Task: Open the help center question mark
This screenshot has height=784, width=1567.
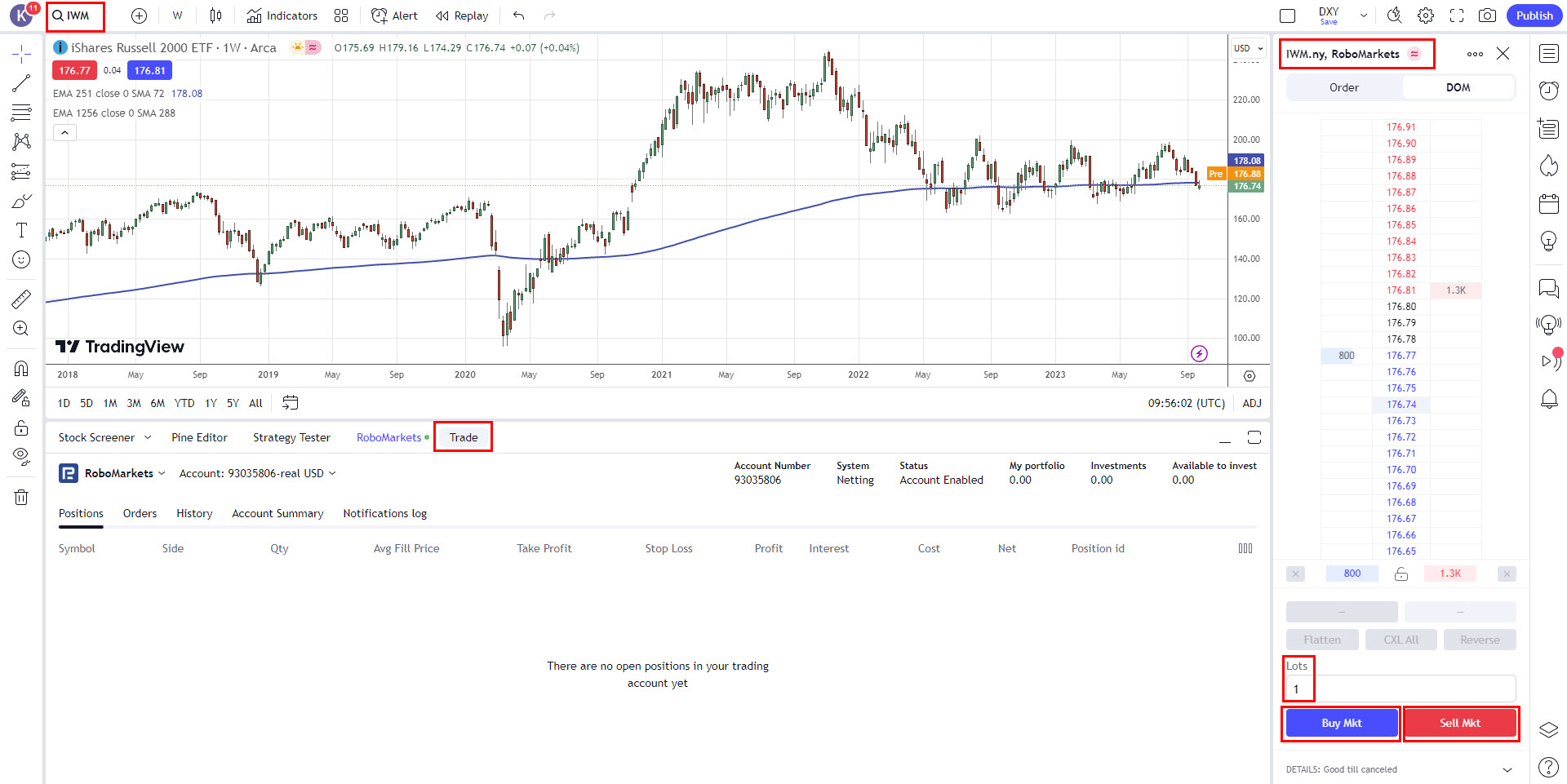Action: coord(1548,767)
